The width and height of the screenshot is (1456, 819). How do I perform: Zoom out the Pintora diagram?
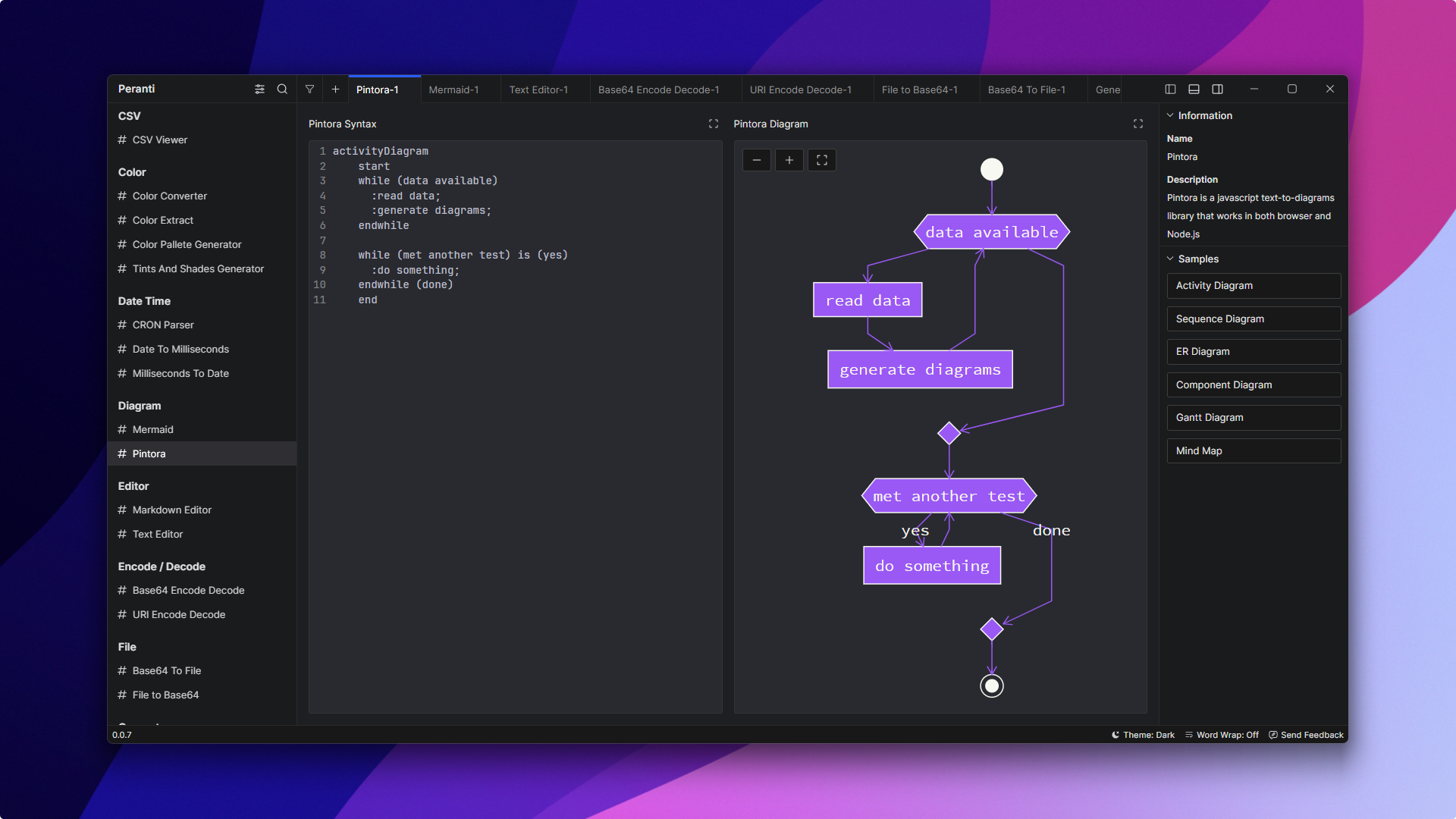[x=756, y=160]
